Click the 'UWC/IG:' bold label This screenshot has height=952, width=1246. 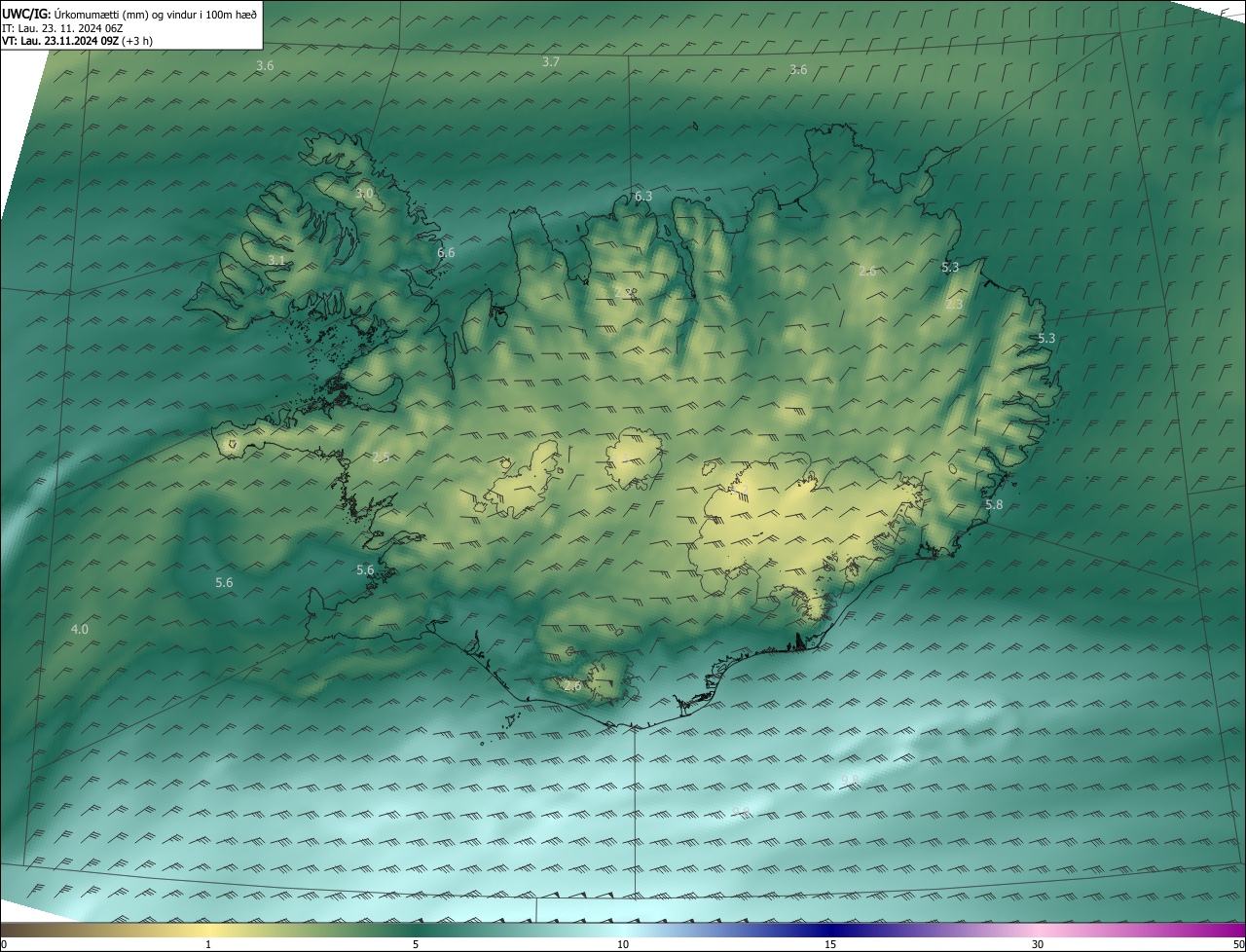click(x=26, y=14)
